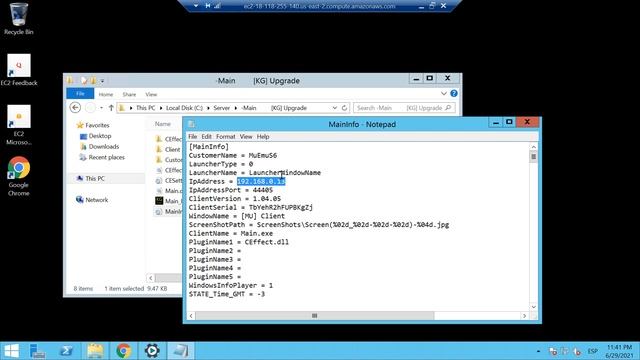Image resolution: width=640 pixels, height=360 pixels.
Task: Show hidden tray icons arrow
Action: tap(538, 351)
